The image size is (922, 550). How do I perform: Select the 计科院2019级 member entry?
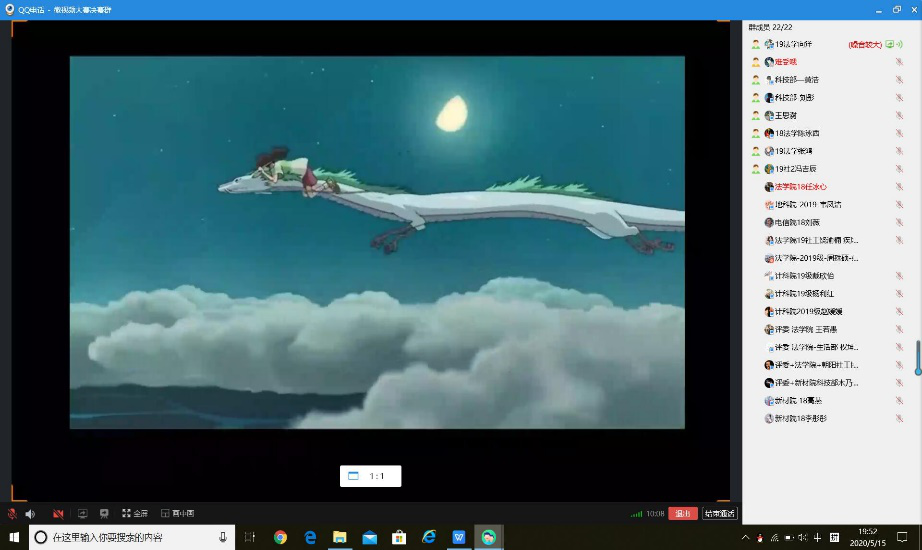[826, 311]
